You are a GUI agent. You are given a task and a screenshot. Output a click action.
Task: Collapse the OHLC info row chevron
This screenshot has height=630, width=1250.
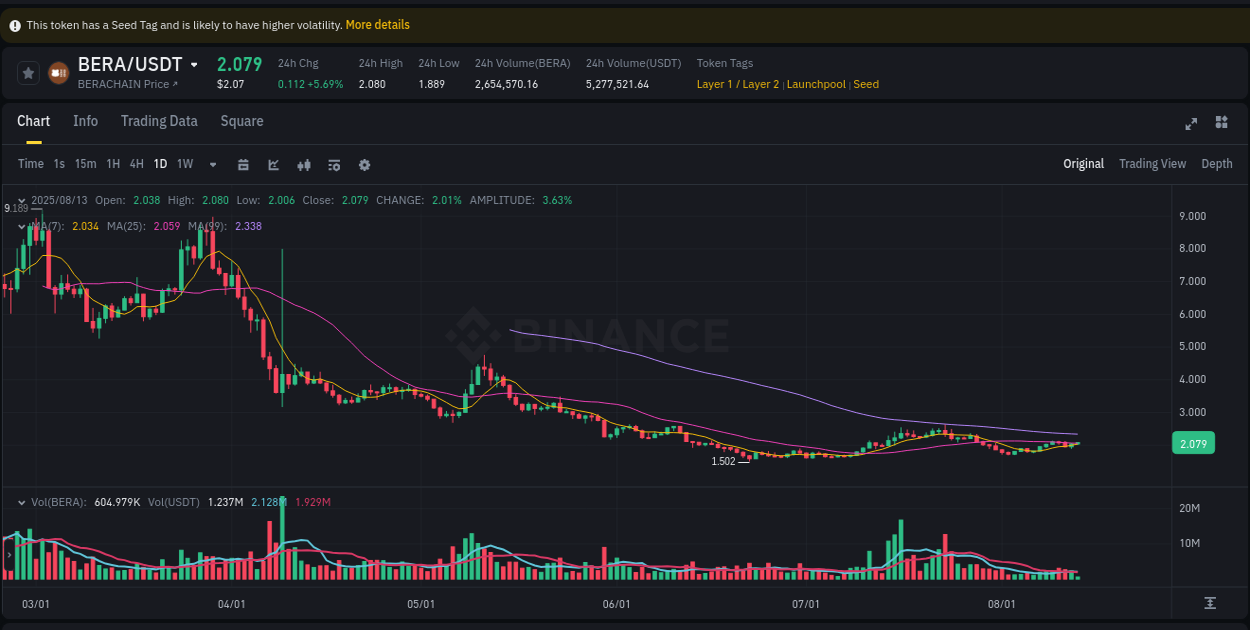click(23, 199)
